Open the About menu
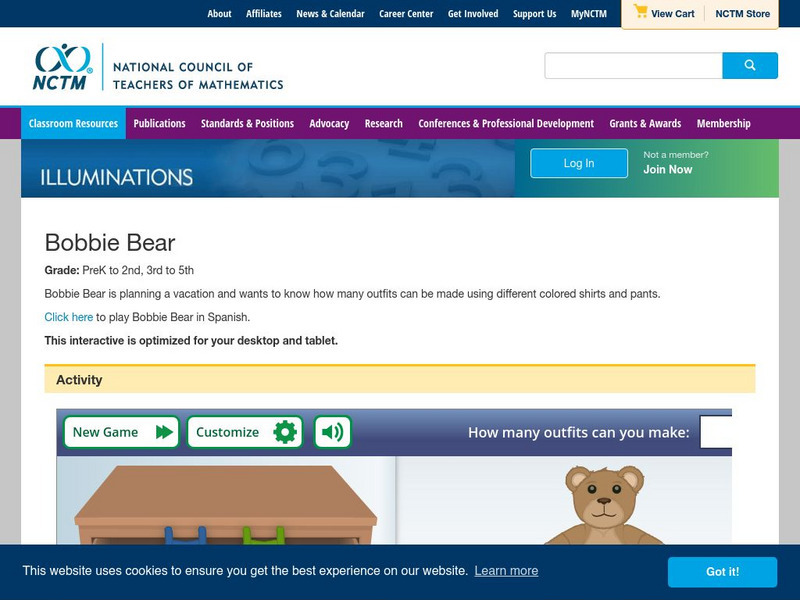The image size is (800, 600). (219, 14)
